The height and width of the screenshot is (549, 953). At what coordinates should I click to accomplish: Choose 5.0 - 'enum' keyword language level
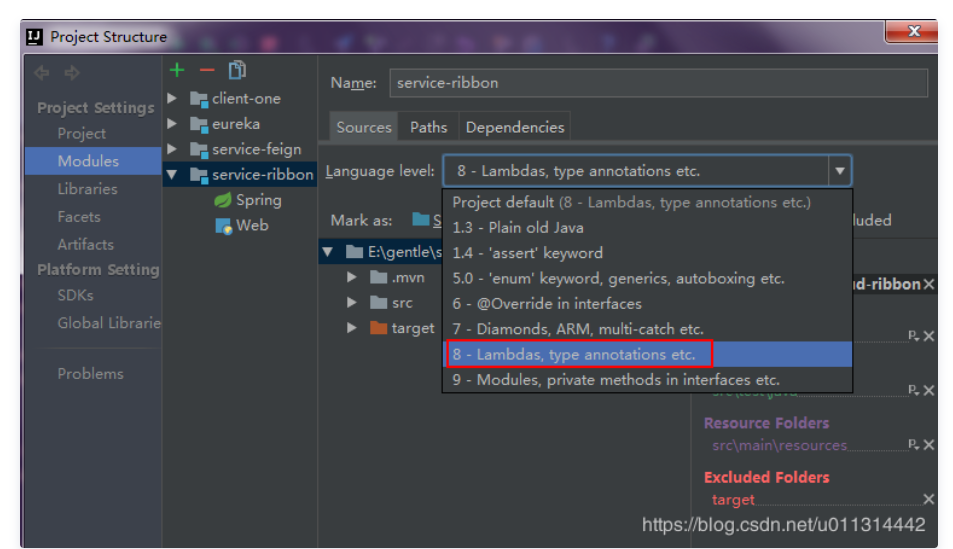pyautogui.click(x=647, y=278)
